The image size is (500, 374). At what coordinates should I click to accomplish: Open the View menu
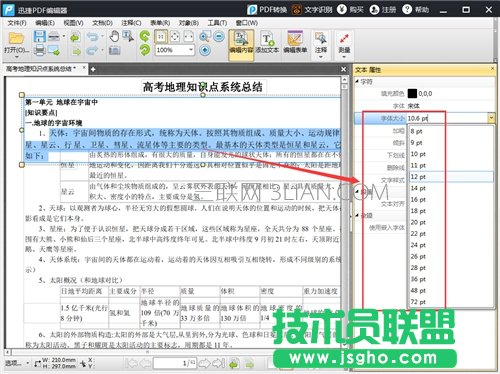click(x=73, y=23)
